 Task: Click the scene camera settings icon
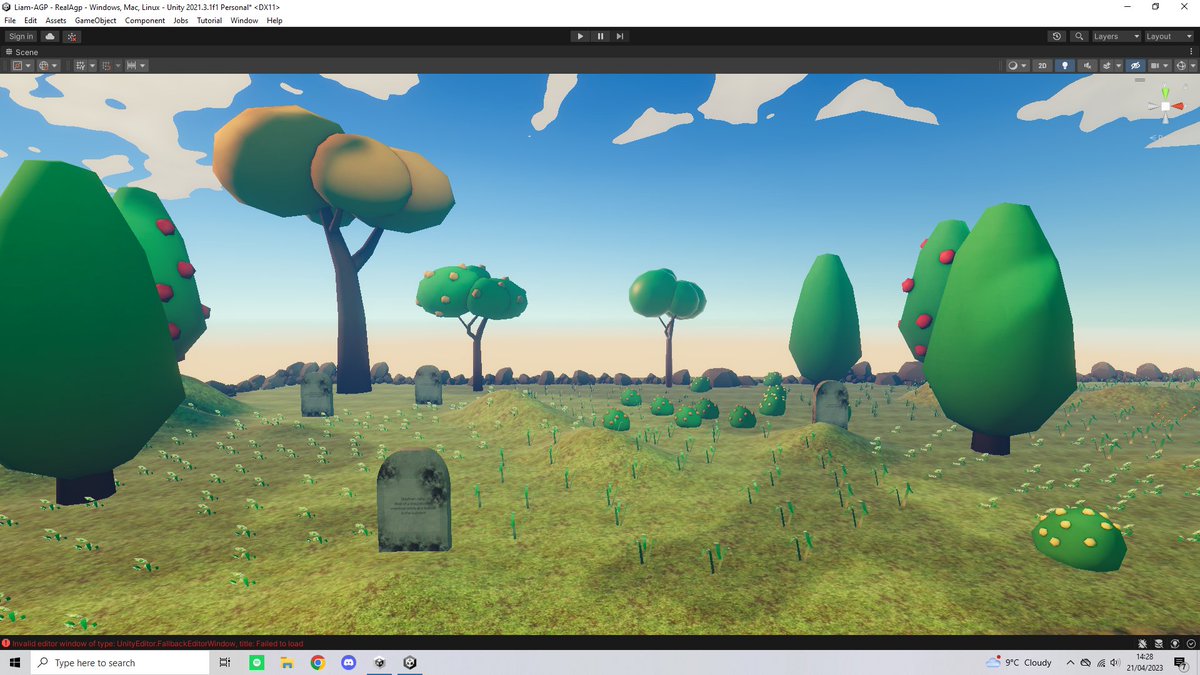(x=1155, y=65)
